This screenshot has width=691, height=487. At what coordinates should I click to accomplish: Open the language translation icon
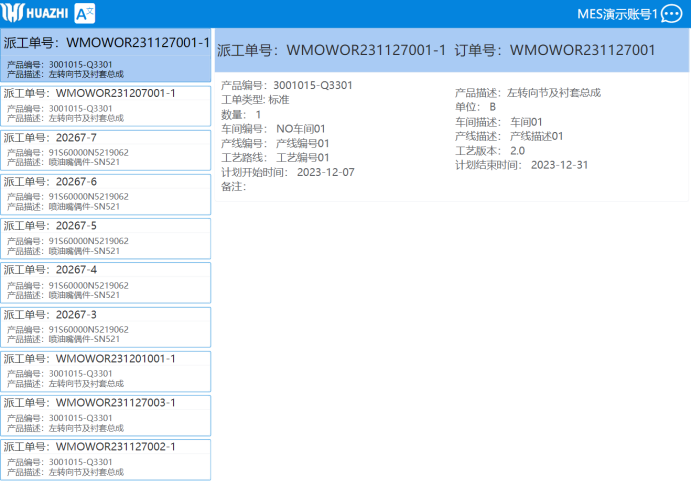point(86,14)
